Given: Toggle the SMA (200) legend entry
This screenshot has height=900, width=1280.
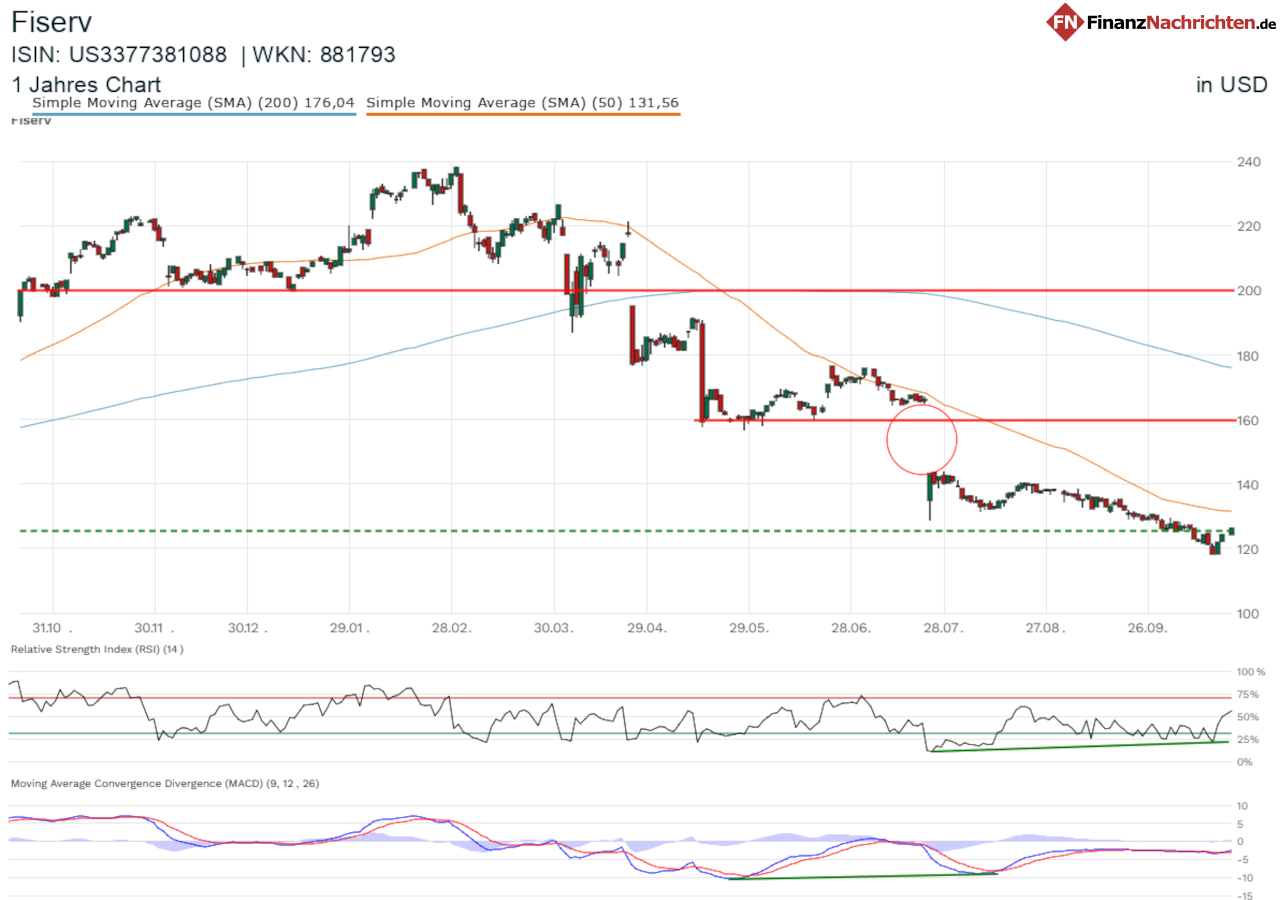Looking at the screenshot, I should pyautogui.click(x=194, y=102).
